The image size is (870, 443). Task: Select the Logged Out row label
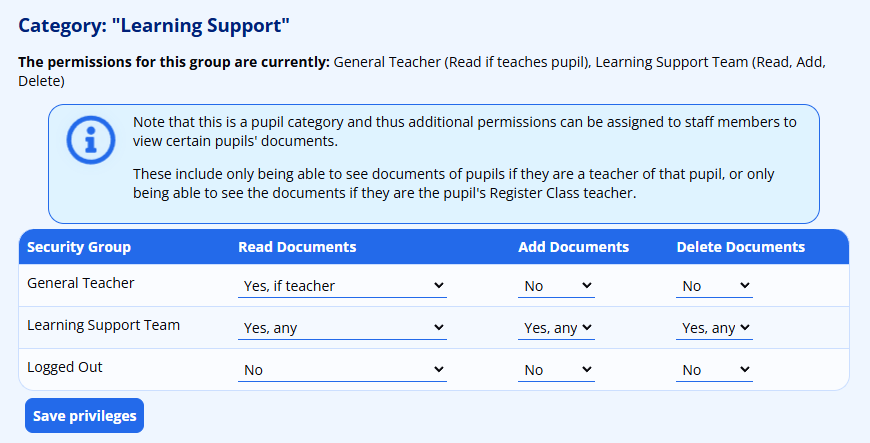click(x=65, y=367)
